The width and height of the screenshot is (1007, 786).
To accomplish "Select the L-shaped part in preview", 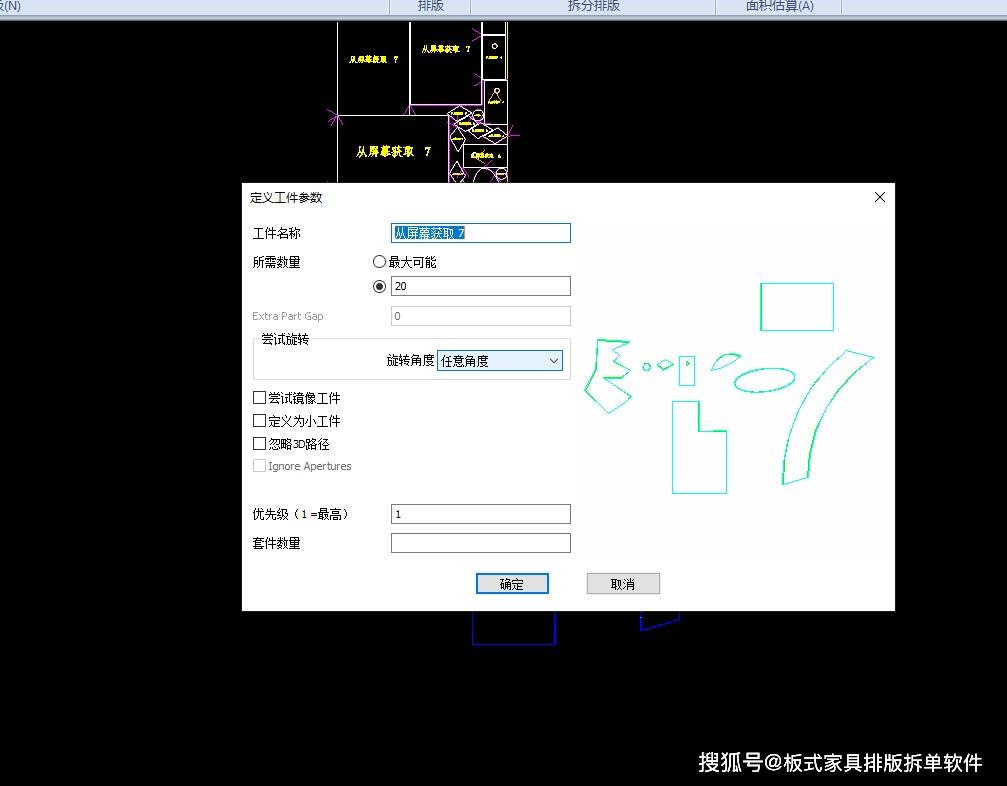I will tap(699, 448).
